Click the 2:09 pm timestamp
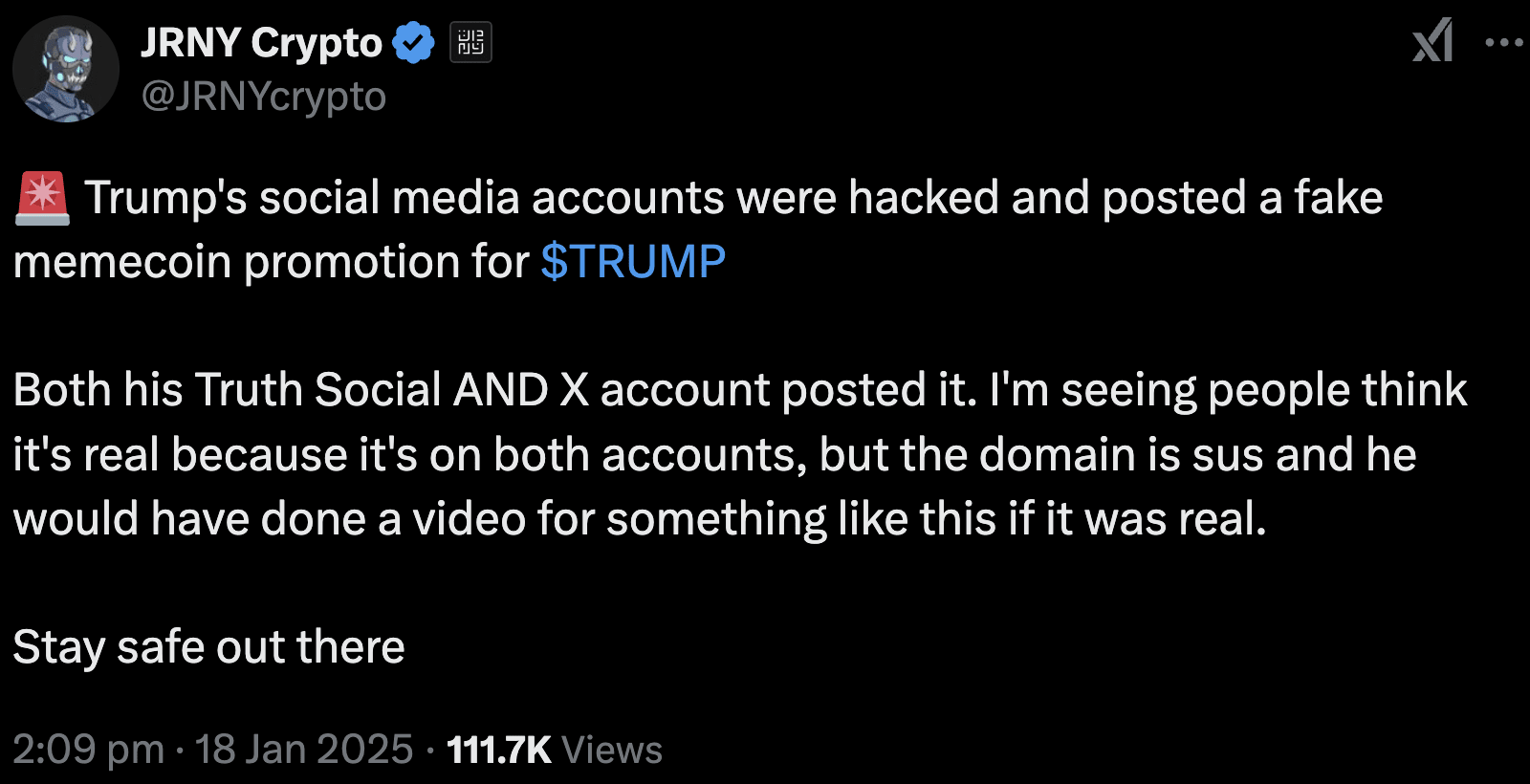 click(x=88, y=750)
